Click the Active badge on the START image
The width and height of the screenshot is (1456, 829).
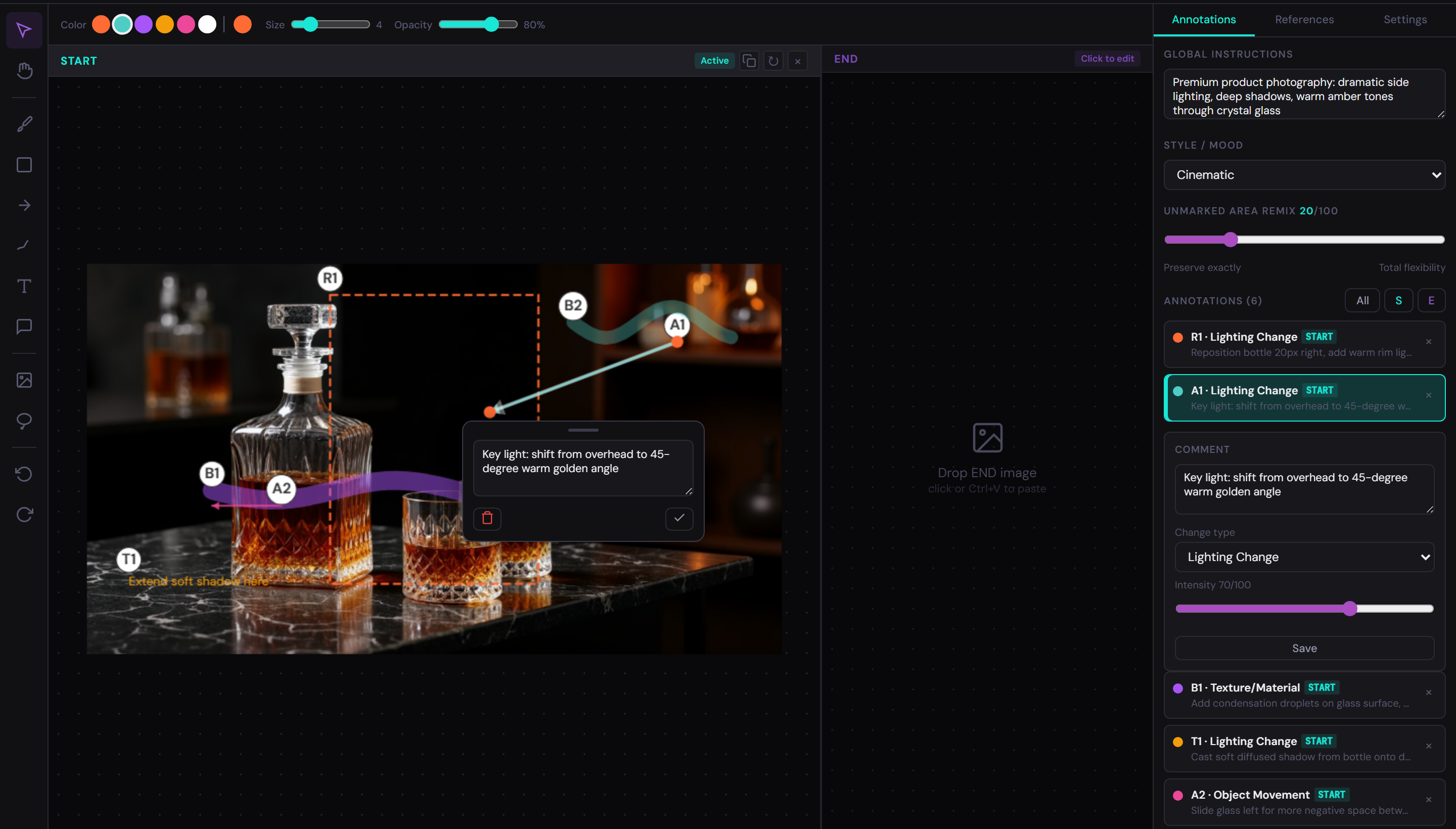(x=714, y=60)
